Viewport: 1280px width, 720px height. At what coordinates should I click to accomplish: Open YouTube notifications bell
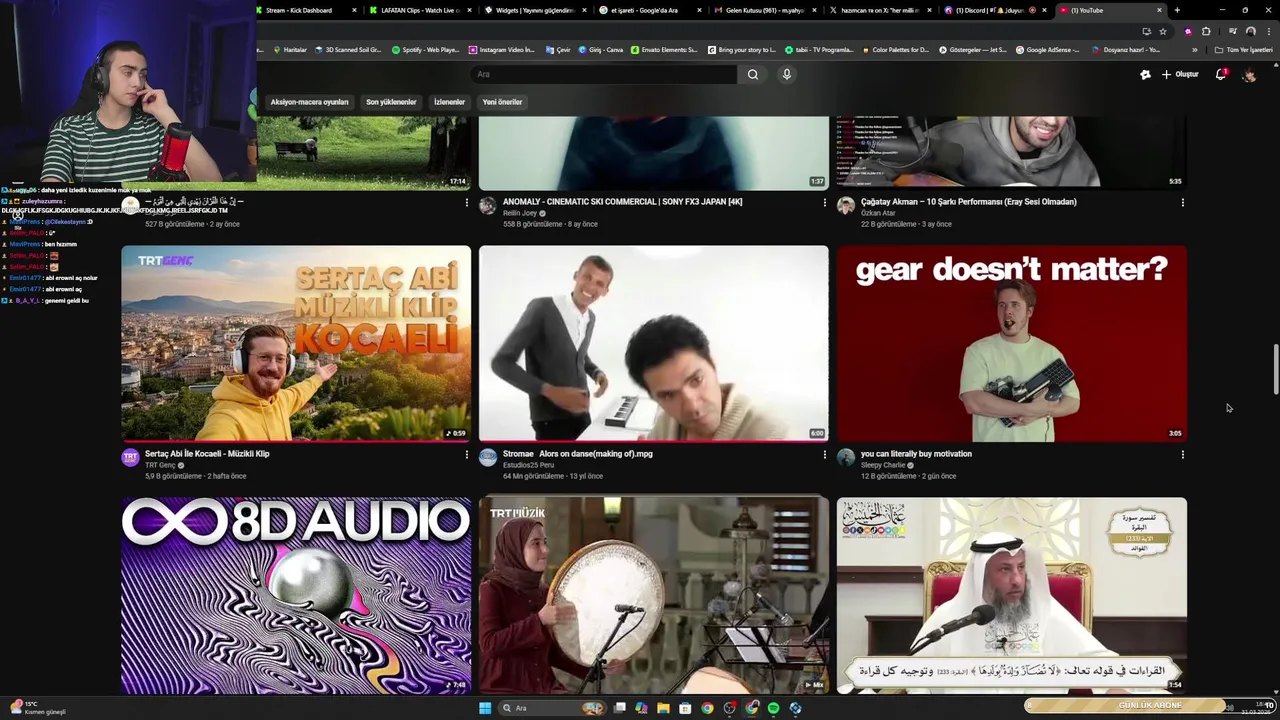[1220, 74]
